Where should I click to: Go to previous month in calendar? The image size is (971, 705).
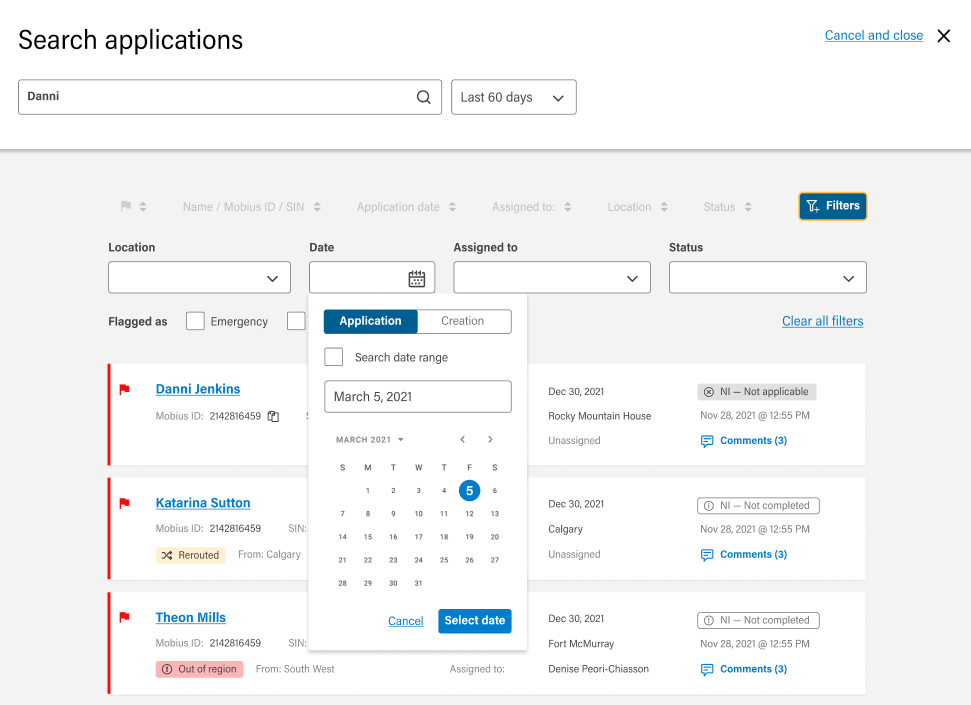click(463, 439)
